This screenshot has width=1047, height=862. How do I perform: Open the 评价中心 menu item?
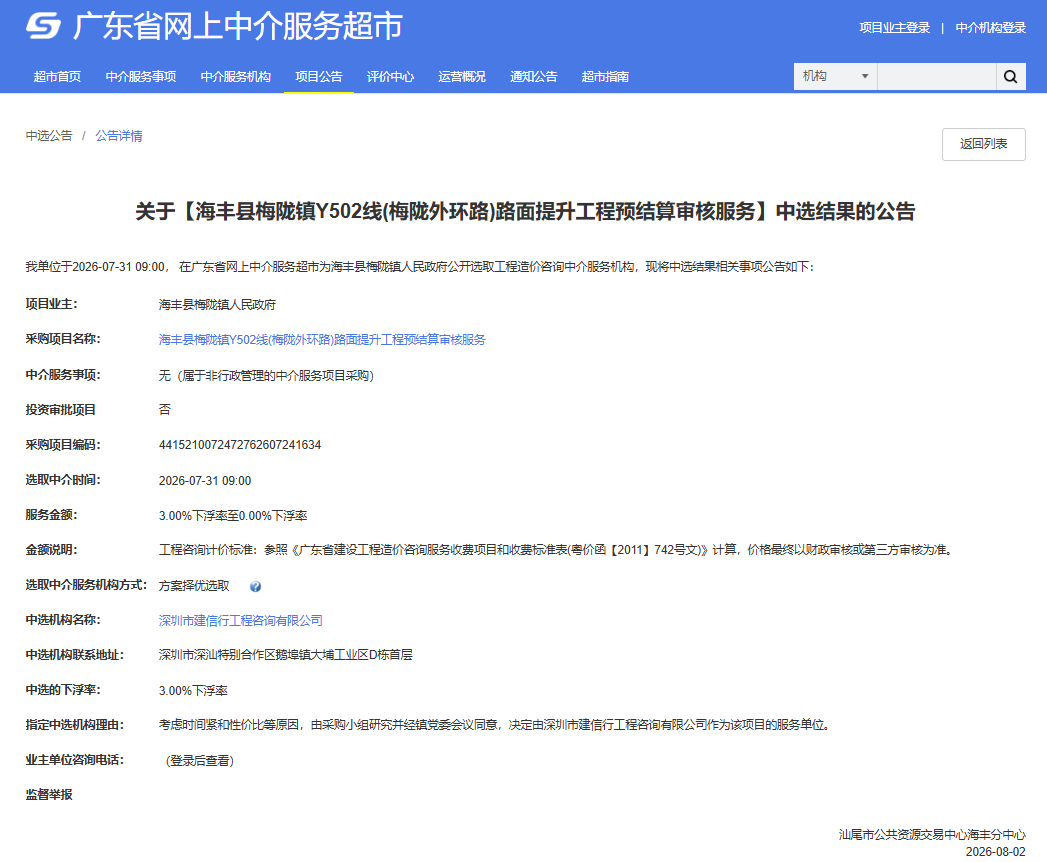pyautogui.click(x=391, y=77)
